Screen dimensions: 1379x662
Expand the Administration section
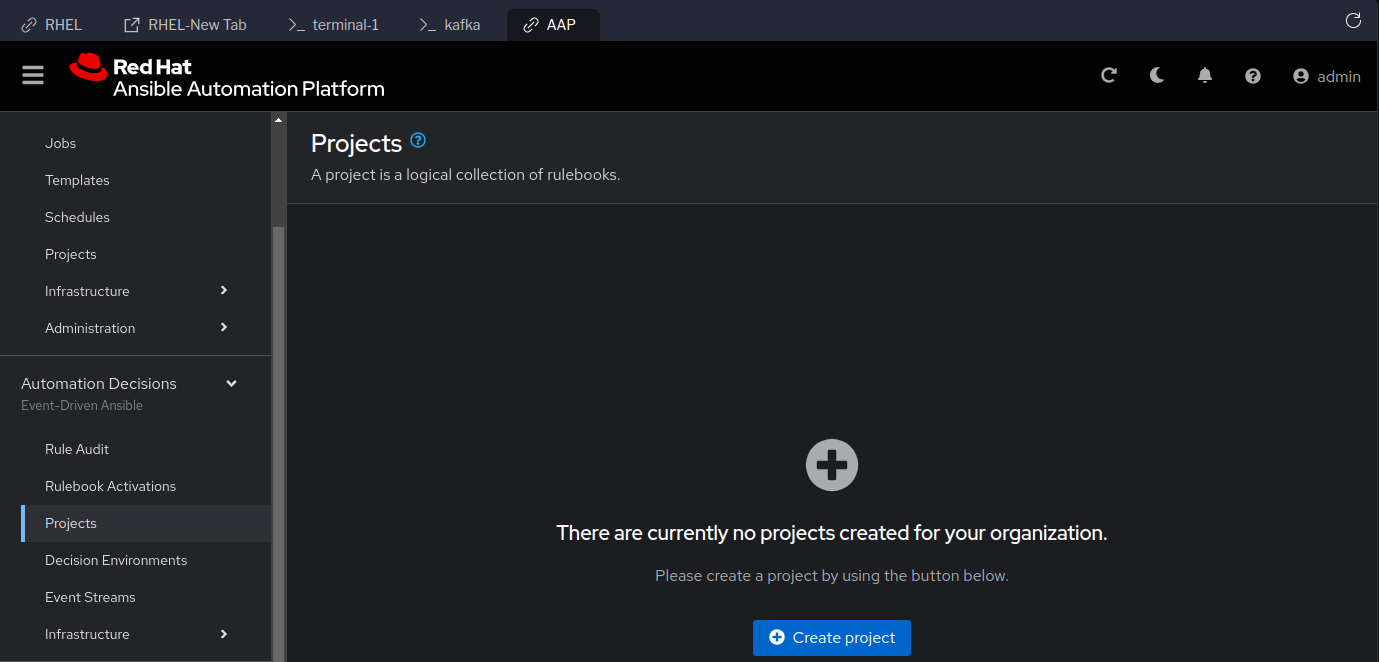point(135,328)
